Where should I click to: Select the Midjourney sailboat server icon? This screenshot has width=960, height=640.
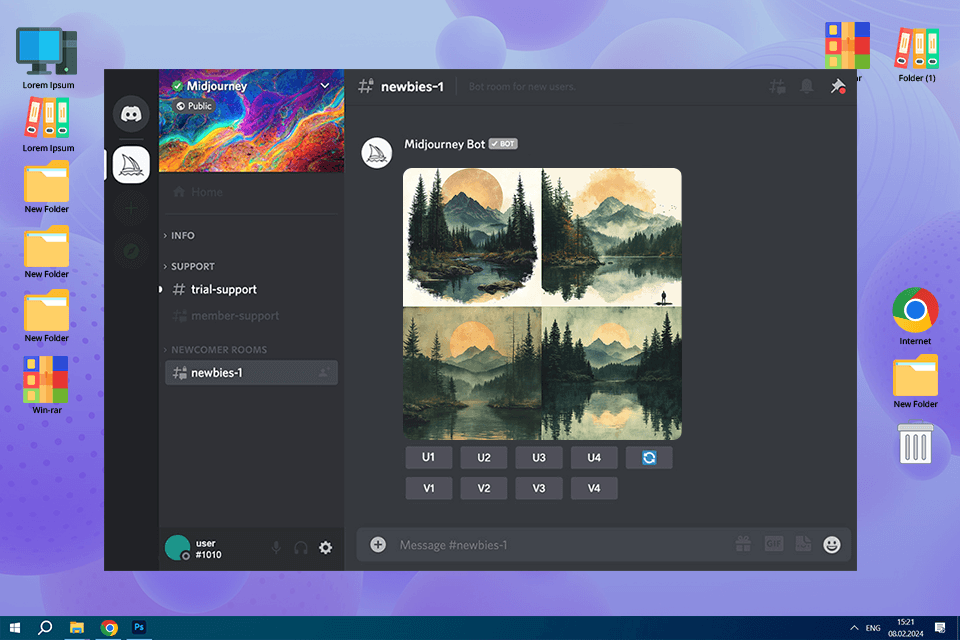click(131, 165)
